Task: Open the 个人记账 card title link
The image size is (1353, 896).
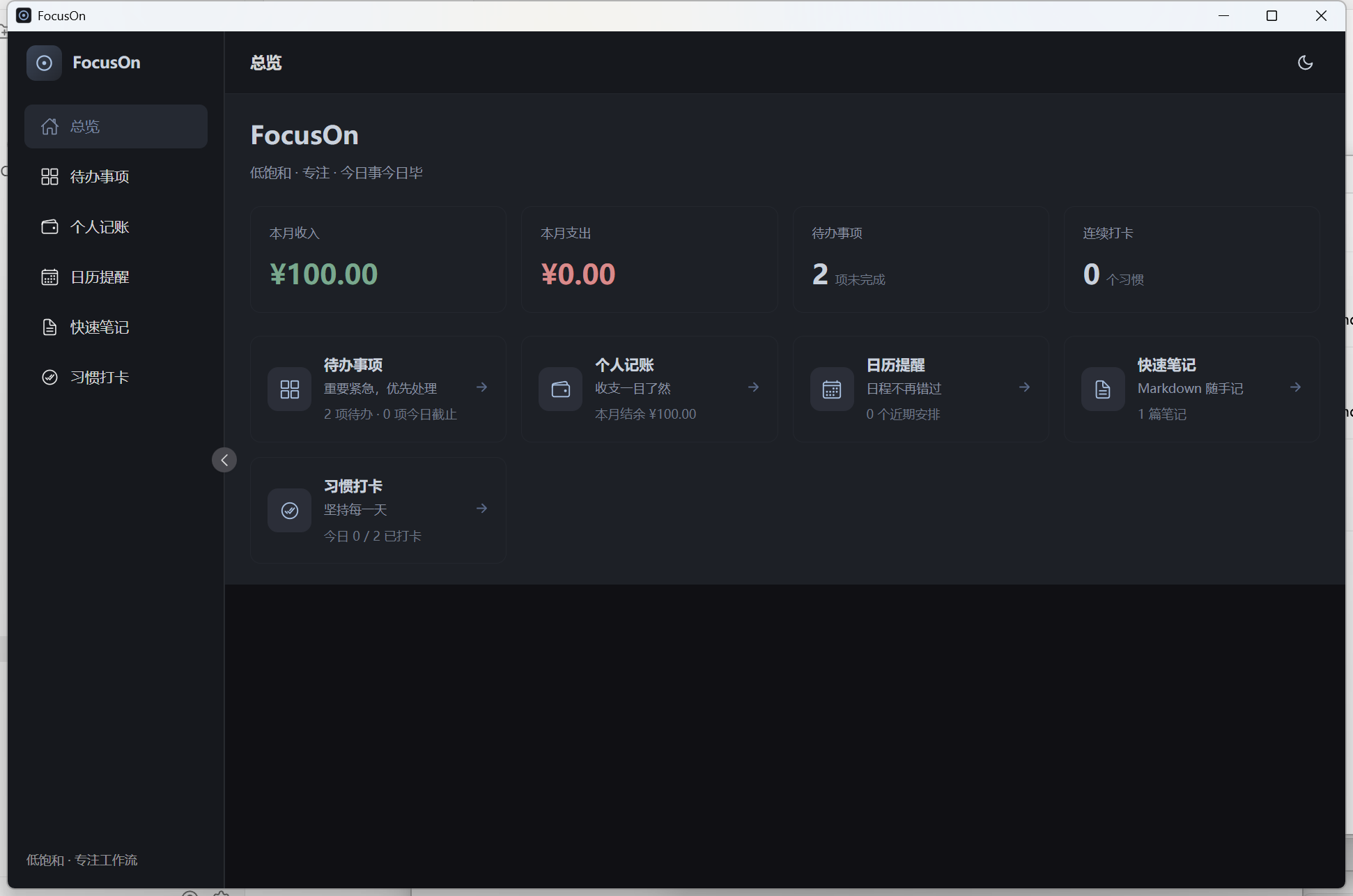Action: click(624, 365)
